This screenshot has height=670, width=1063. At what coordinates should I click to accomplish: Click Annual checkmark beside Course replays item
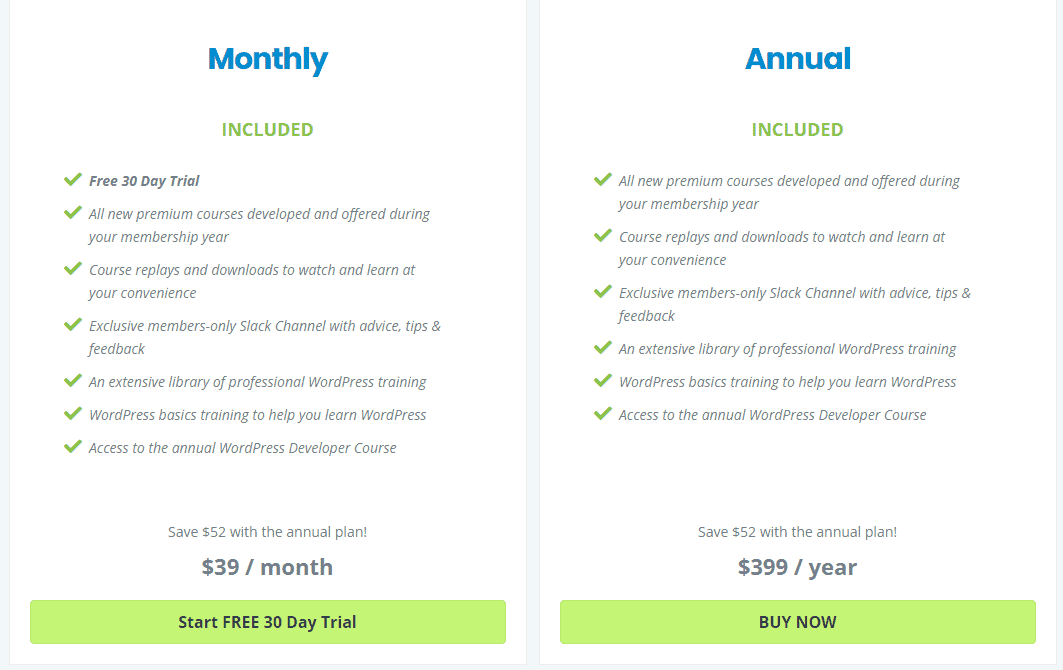tap(603, 236)
